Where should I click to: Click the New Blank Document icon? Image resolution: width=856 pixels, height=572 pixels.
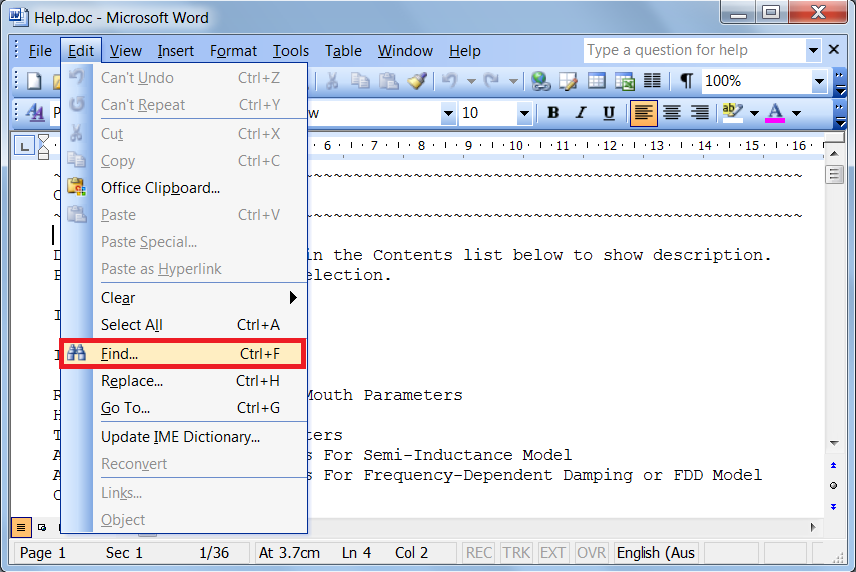(34, 81)
